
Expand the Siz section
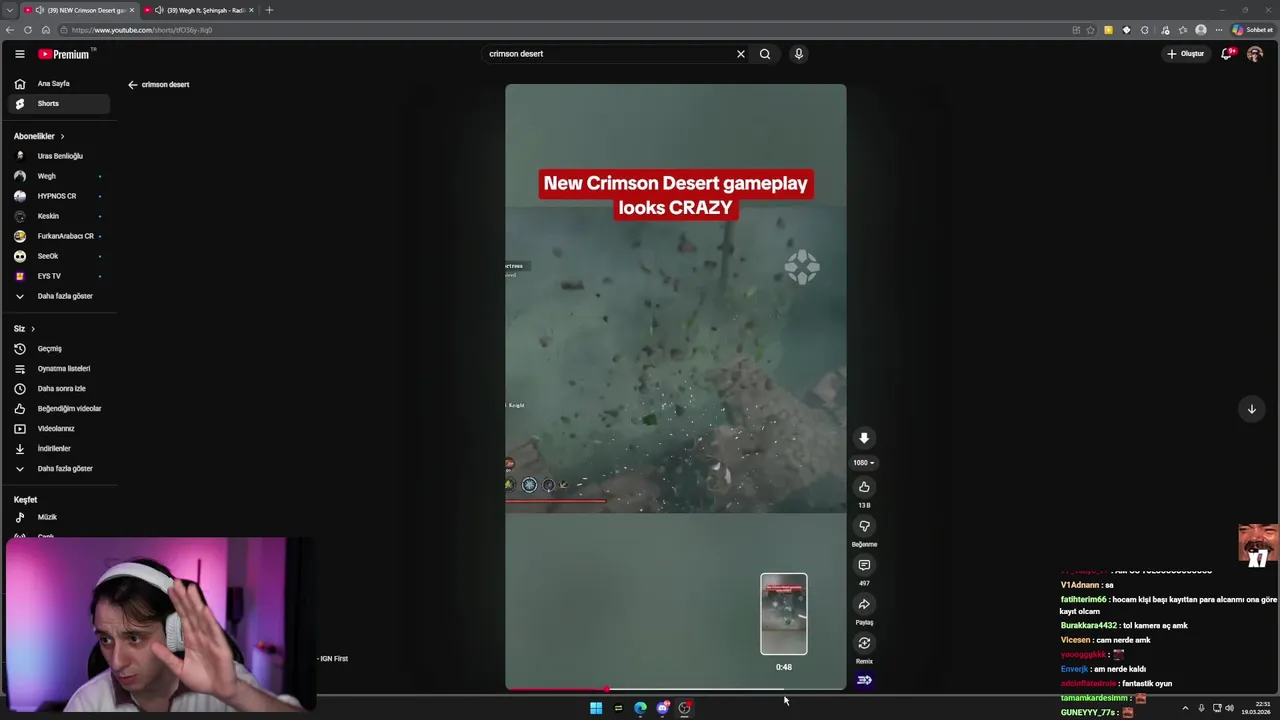24,329
